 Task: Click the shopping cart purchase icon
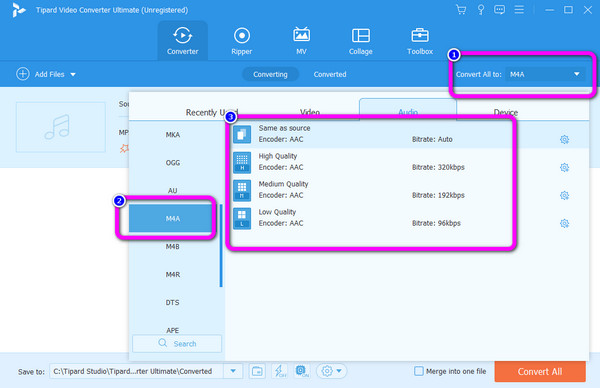tap(461, 10)
